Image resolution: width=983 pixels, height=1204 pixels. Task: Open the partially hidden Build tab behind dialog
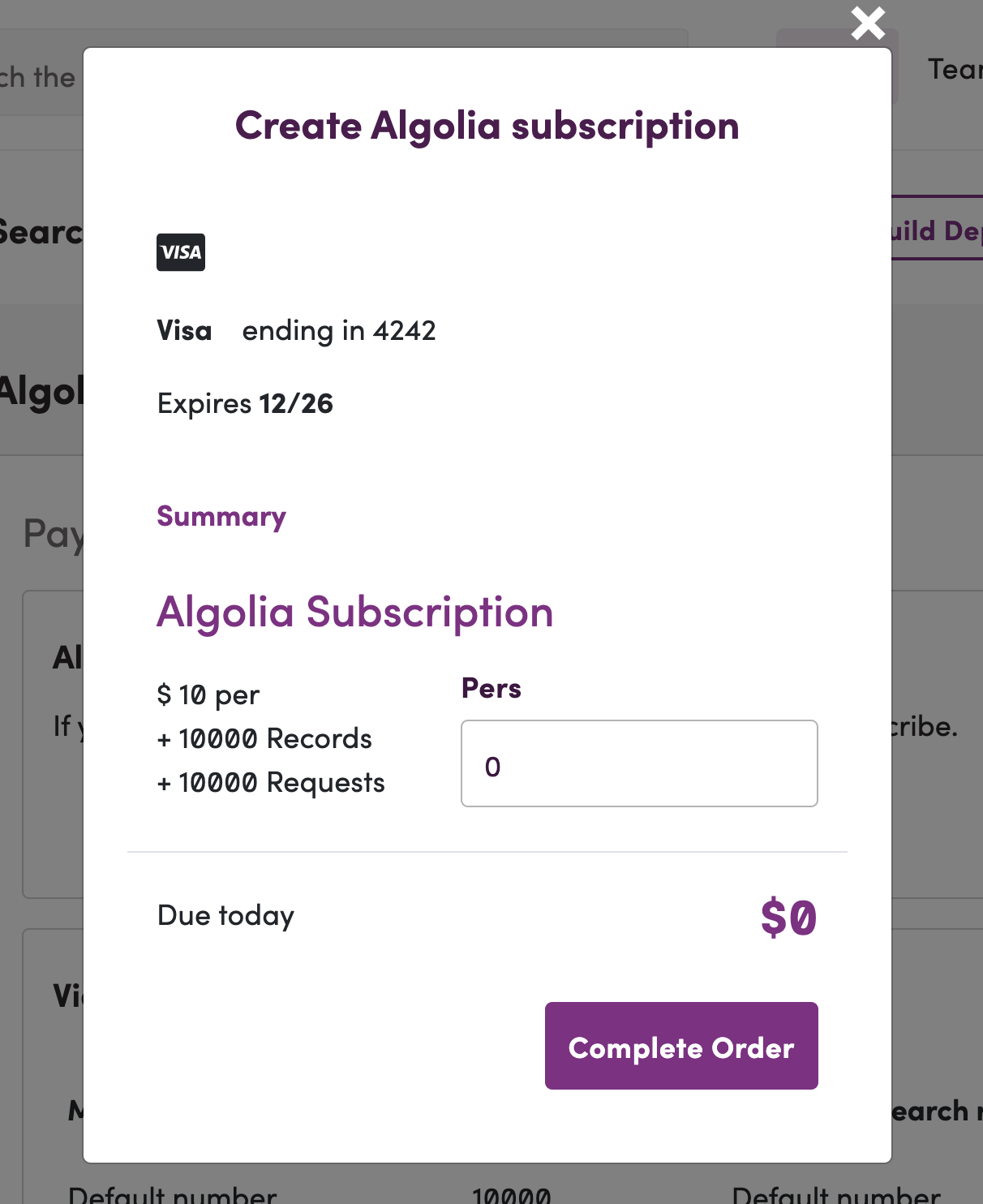click(938, 230)
